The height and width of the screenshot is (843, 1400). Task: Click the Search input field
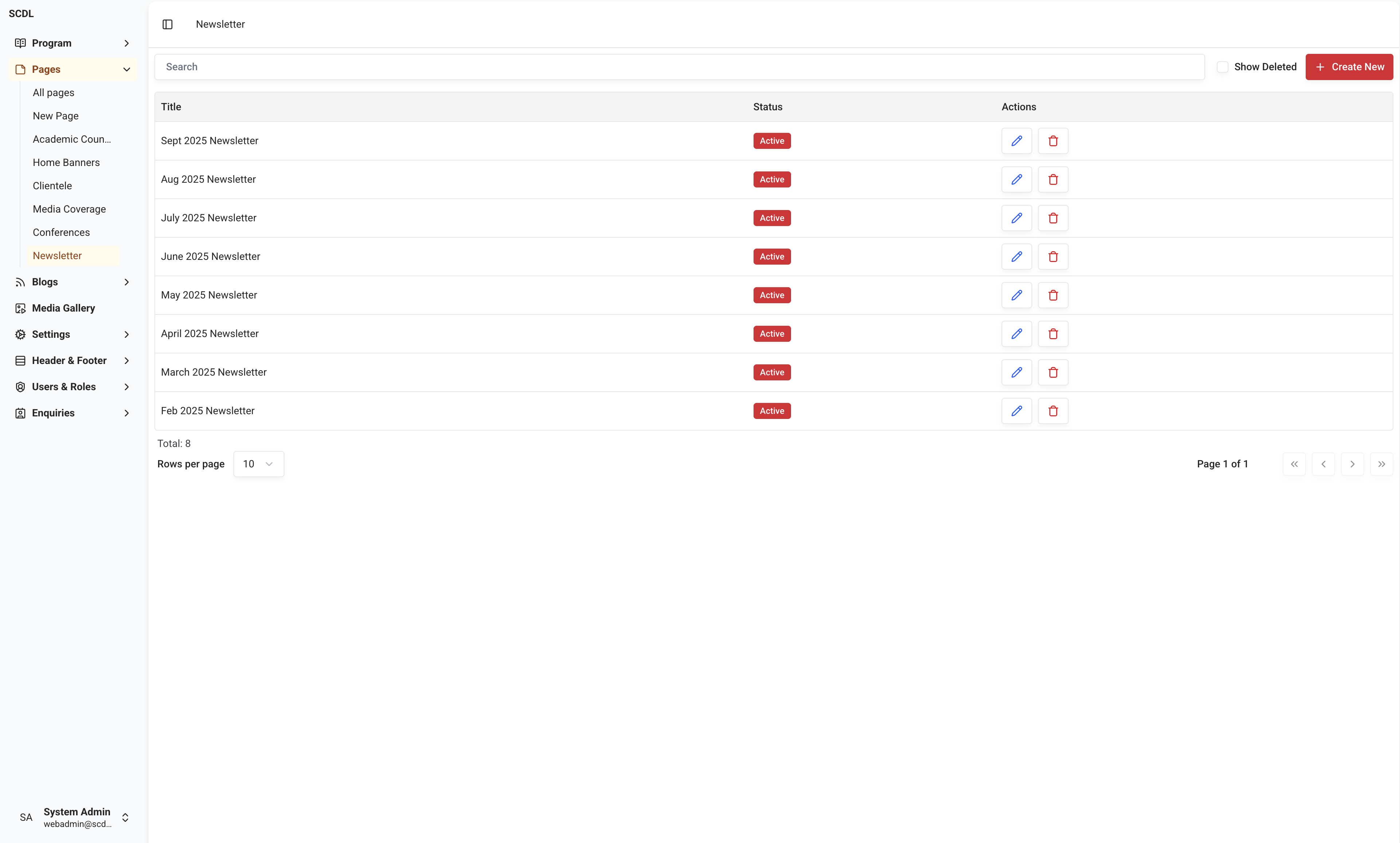(679, 67)
